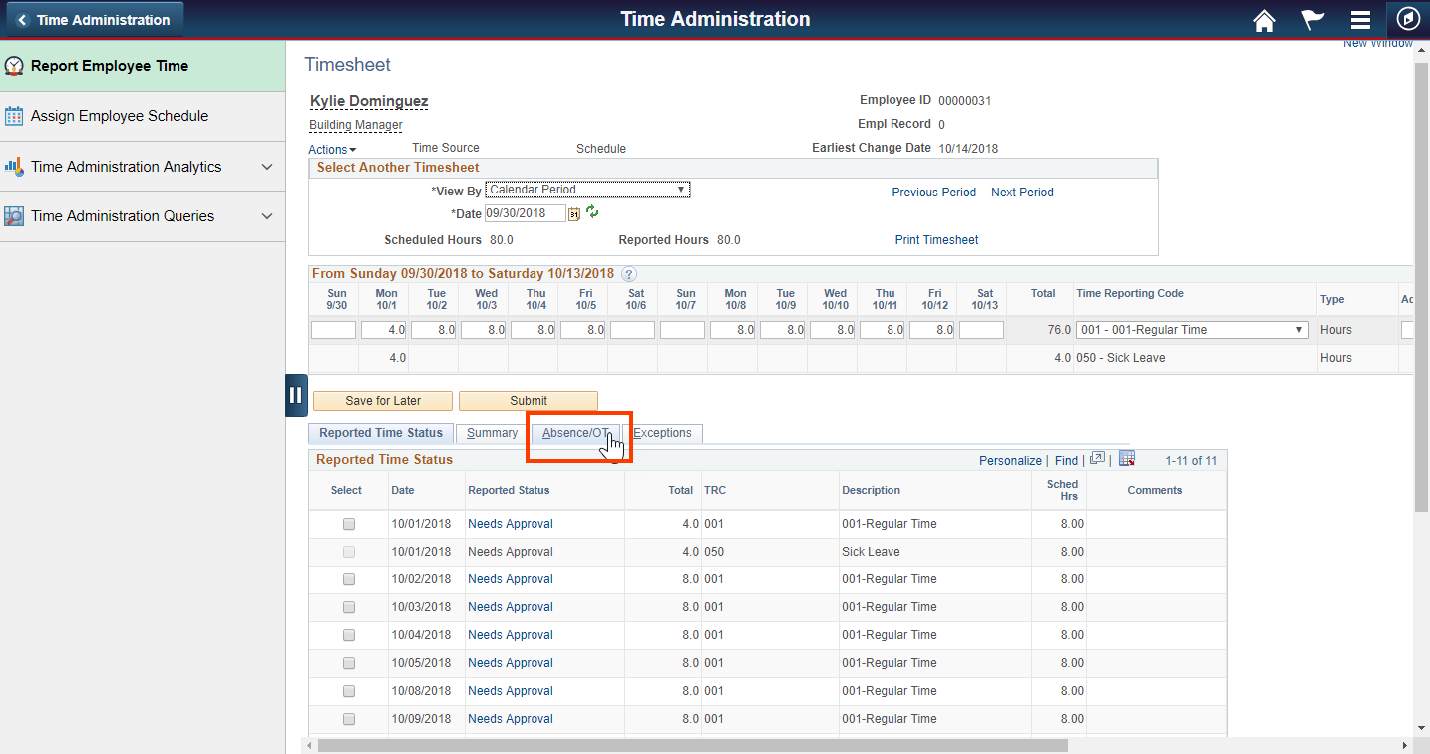
Task: Open the Notifications flag icon
Action: [x=1311, y=19]
